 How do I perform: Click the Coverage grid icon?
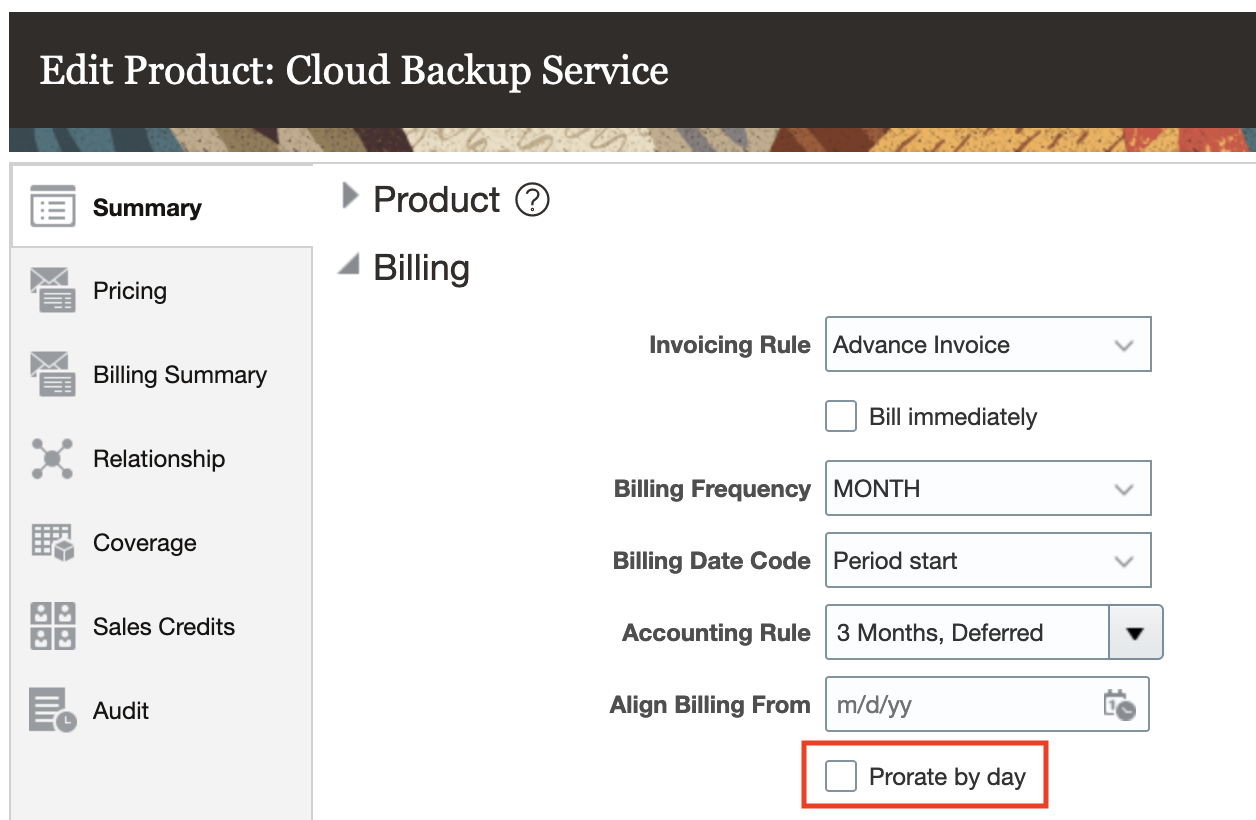(x=53, y=543)
